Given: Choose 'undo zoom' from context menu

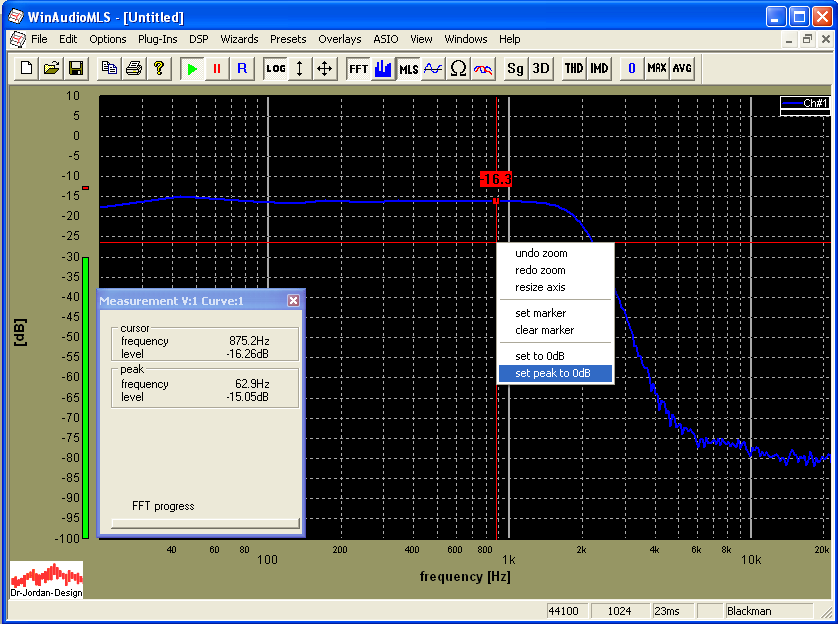Looking at the screenshot, I should pos(541,254).
